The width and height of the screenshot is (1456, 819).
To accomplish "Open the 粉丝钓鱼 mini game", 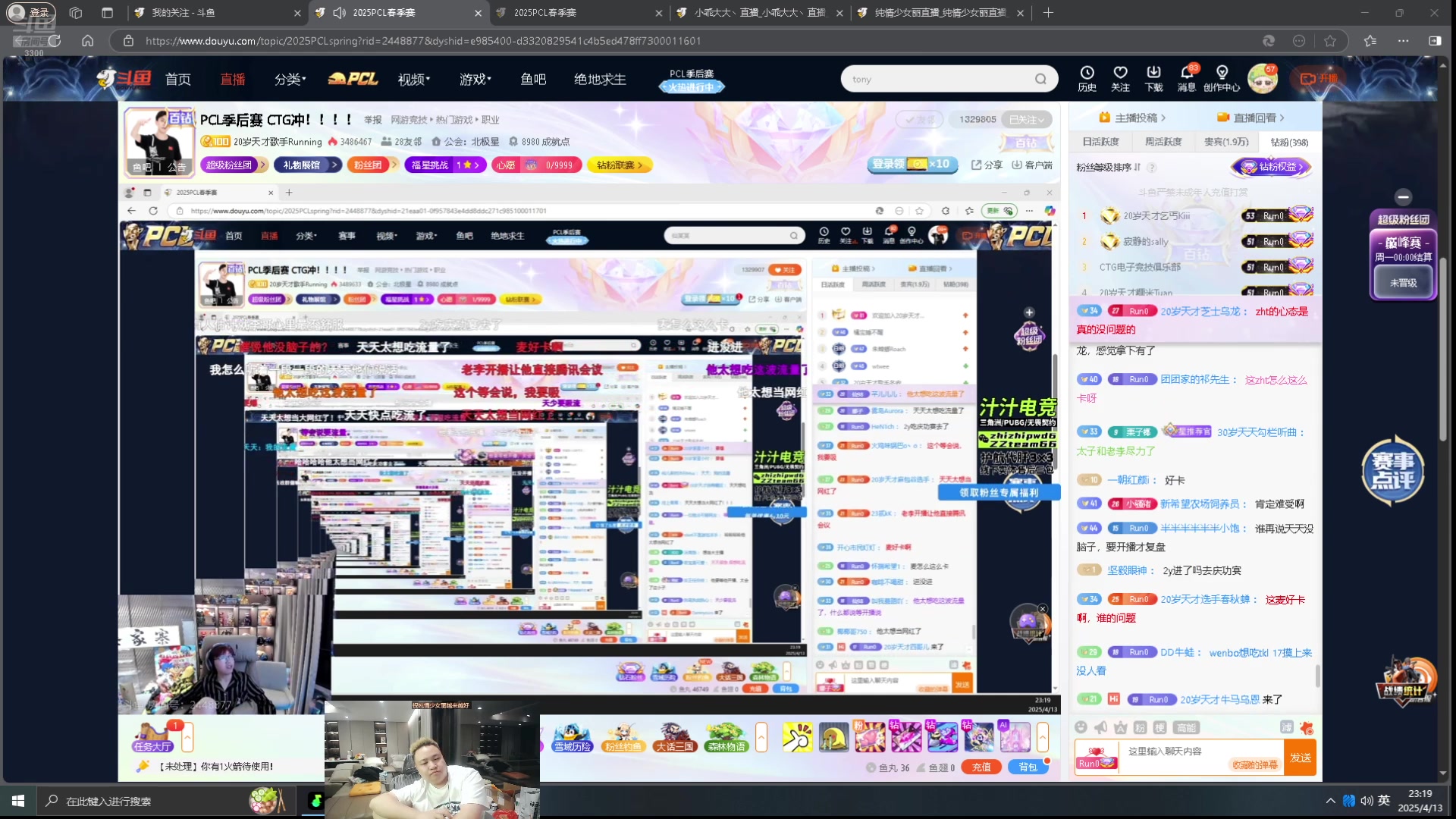I will pos(623,736).
